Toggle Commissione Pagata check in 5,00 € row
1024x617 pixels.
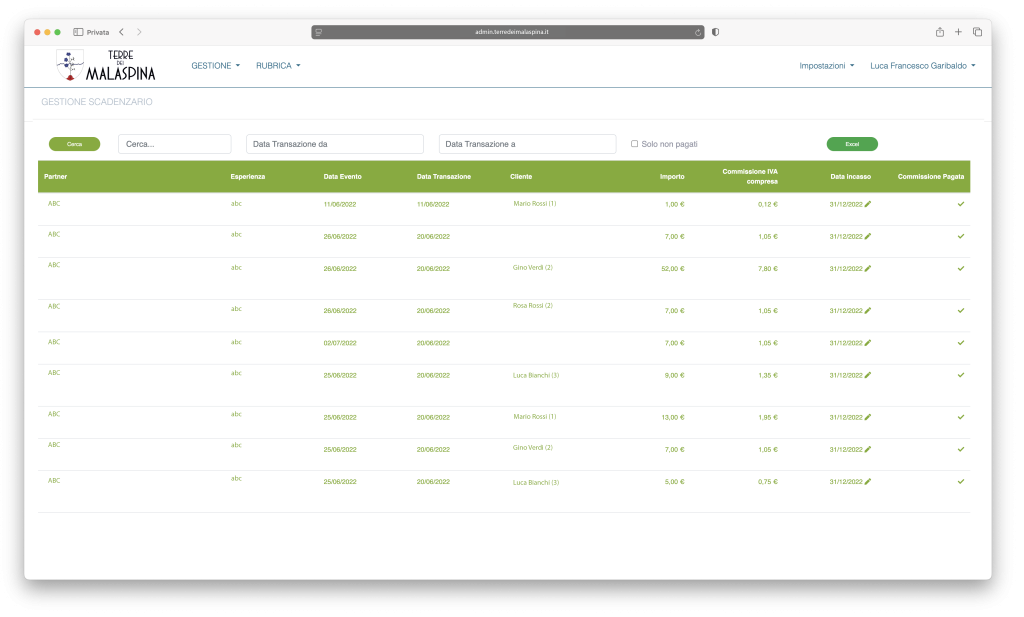point(961,482)
